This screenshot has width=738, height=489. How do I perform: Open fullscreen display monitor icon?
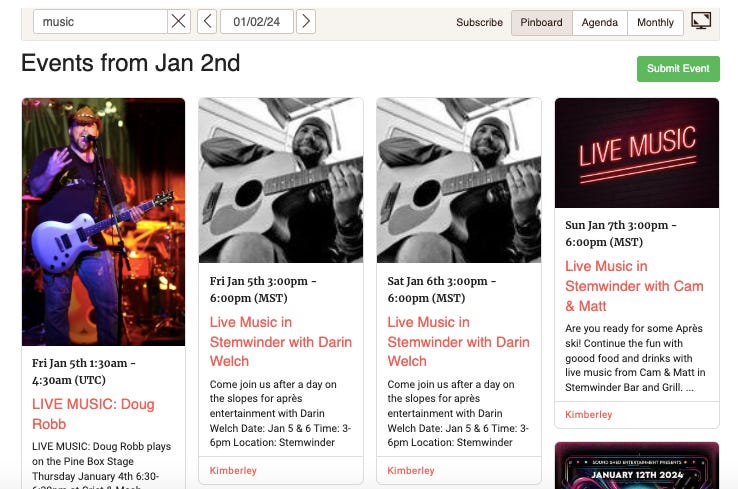(701, 21)
